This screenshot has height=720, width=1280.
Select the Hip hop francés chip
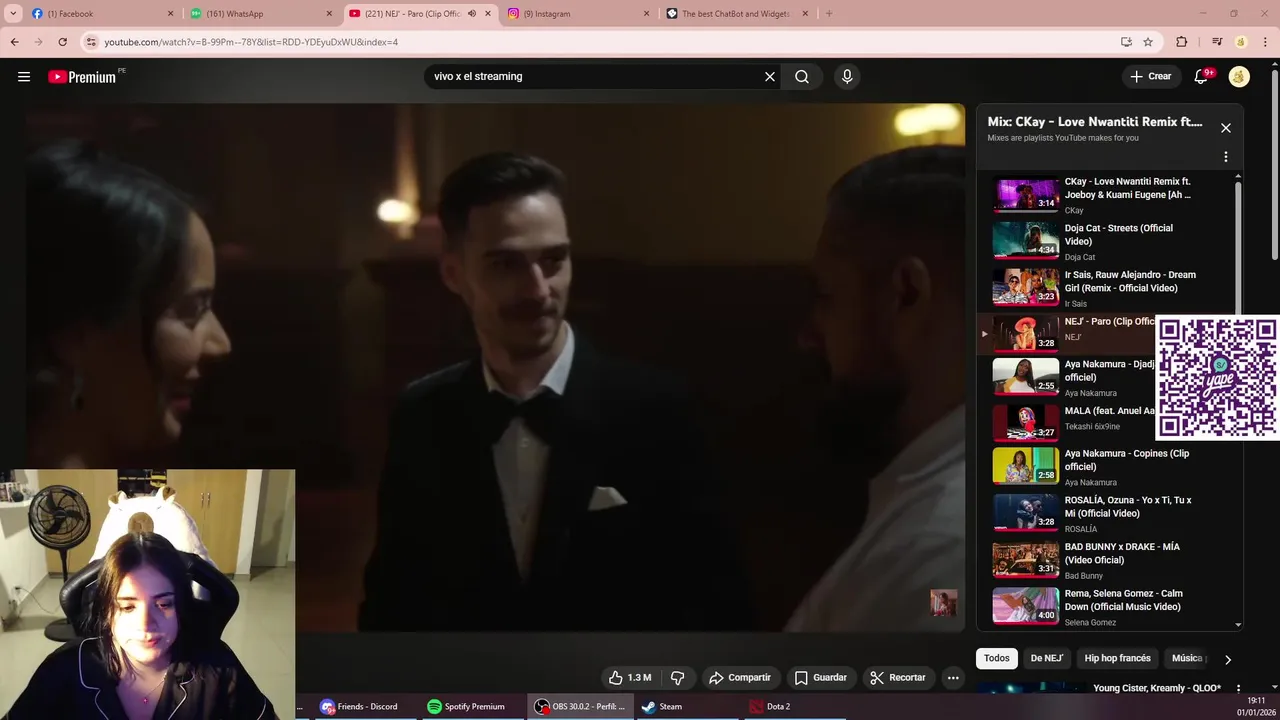coord(1117,658)
